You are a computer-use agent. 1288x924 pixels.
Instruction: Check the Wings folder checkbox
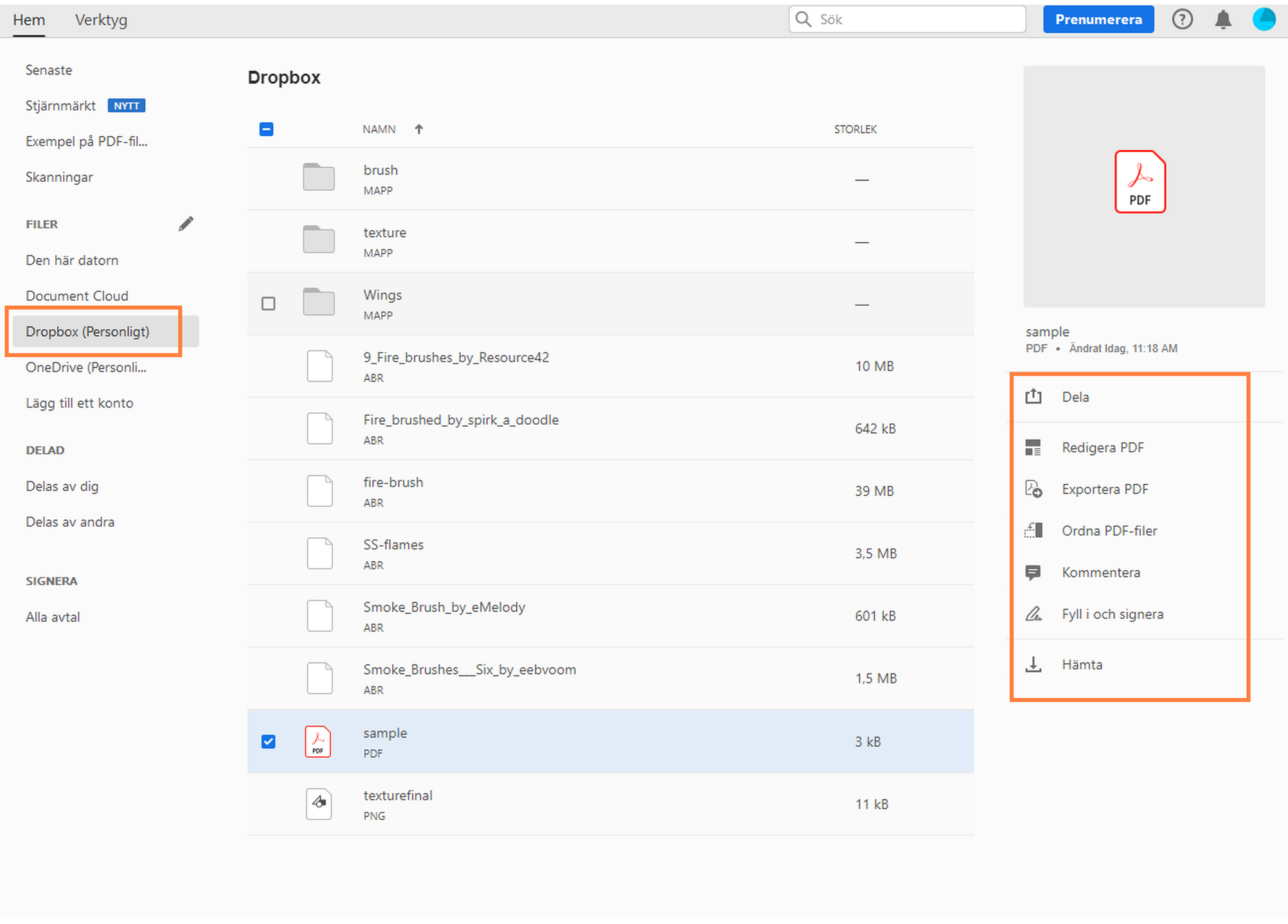268,303
